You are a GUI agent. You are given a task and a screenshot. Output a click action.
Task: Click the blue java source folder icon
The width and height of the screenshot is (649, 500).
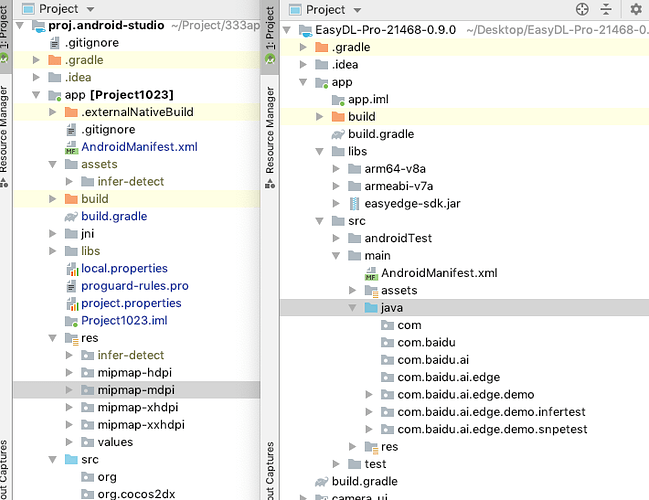pyautogui.click(x=371, y=308)
